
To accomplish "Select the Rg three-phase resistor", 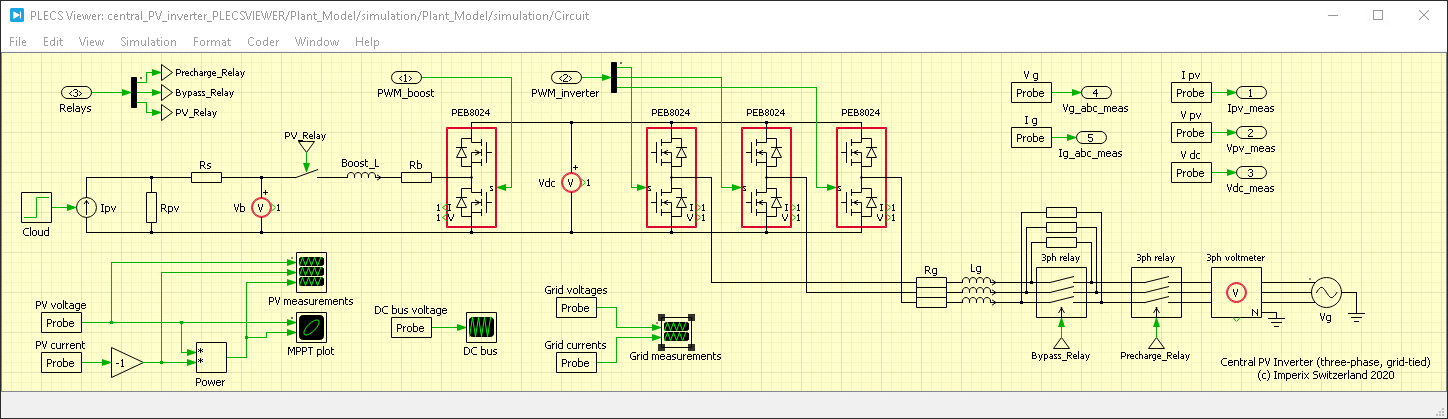I will click(931, 291).
